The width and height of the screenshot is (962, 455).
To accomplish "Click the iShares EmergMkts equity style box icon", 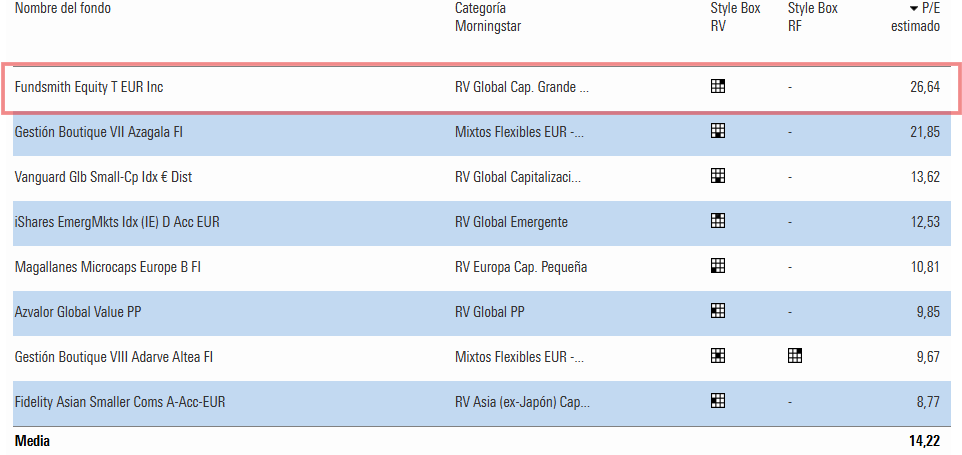I will [718, 221].
